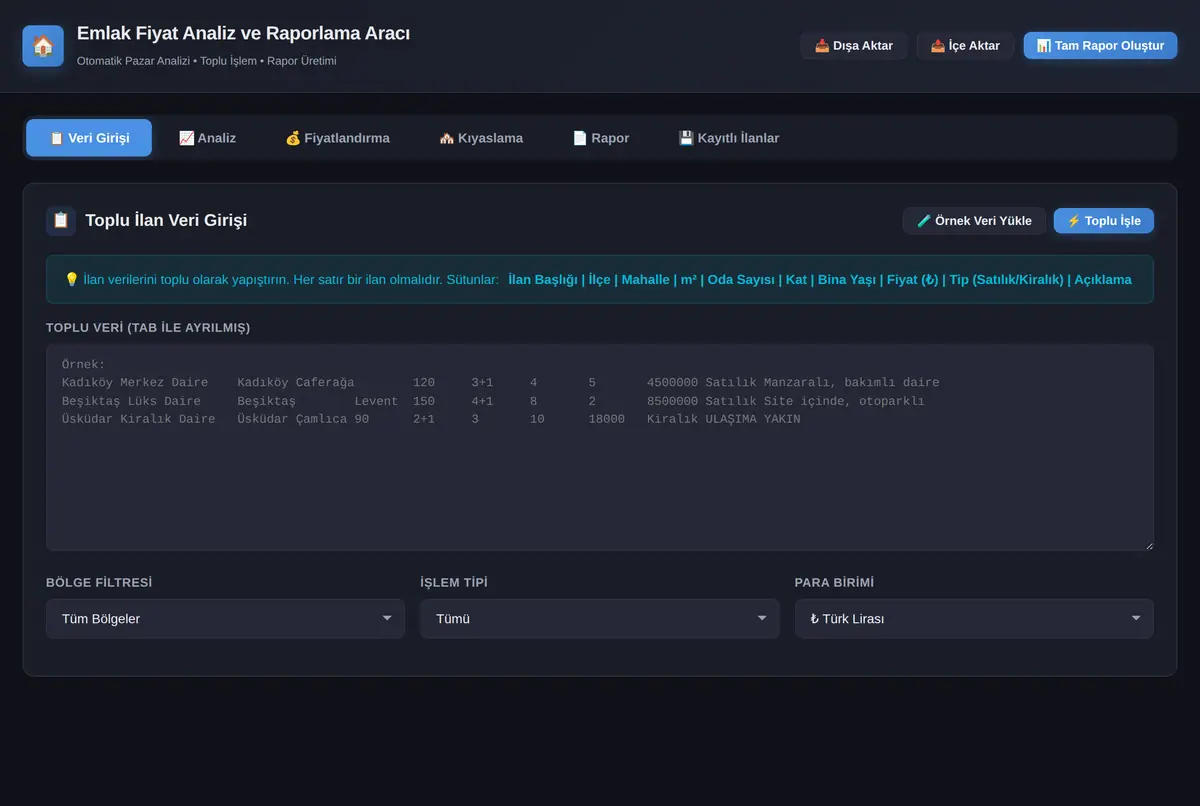The width and height of the screenshot is (1200, 806).
Task: Click the lightbulb hint icon
Action: (71, 280)
